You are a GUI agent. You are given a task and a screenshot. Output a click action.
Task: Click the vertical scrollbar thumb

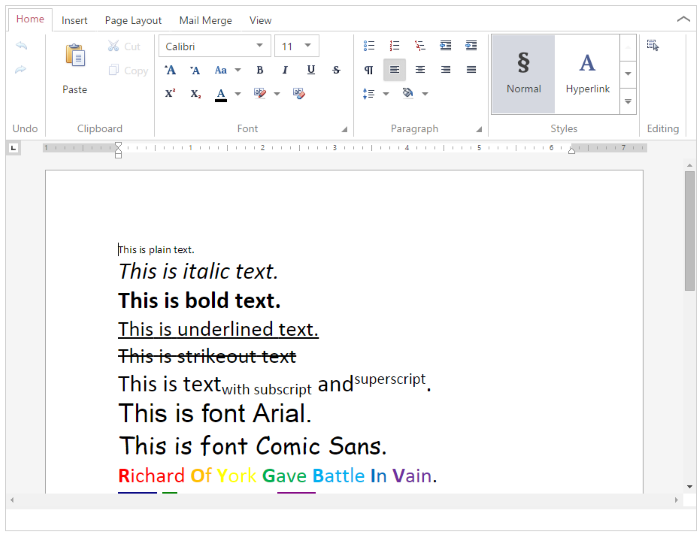click(690, 230)
